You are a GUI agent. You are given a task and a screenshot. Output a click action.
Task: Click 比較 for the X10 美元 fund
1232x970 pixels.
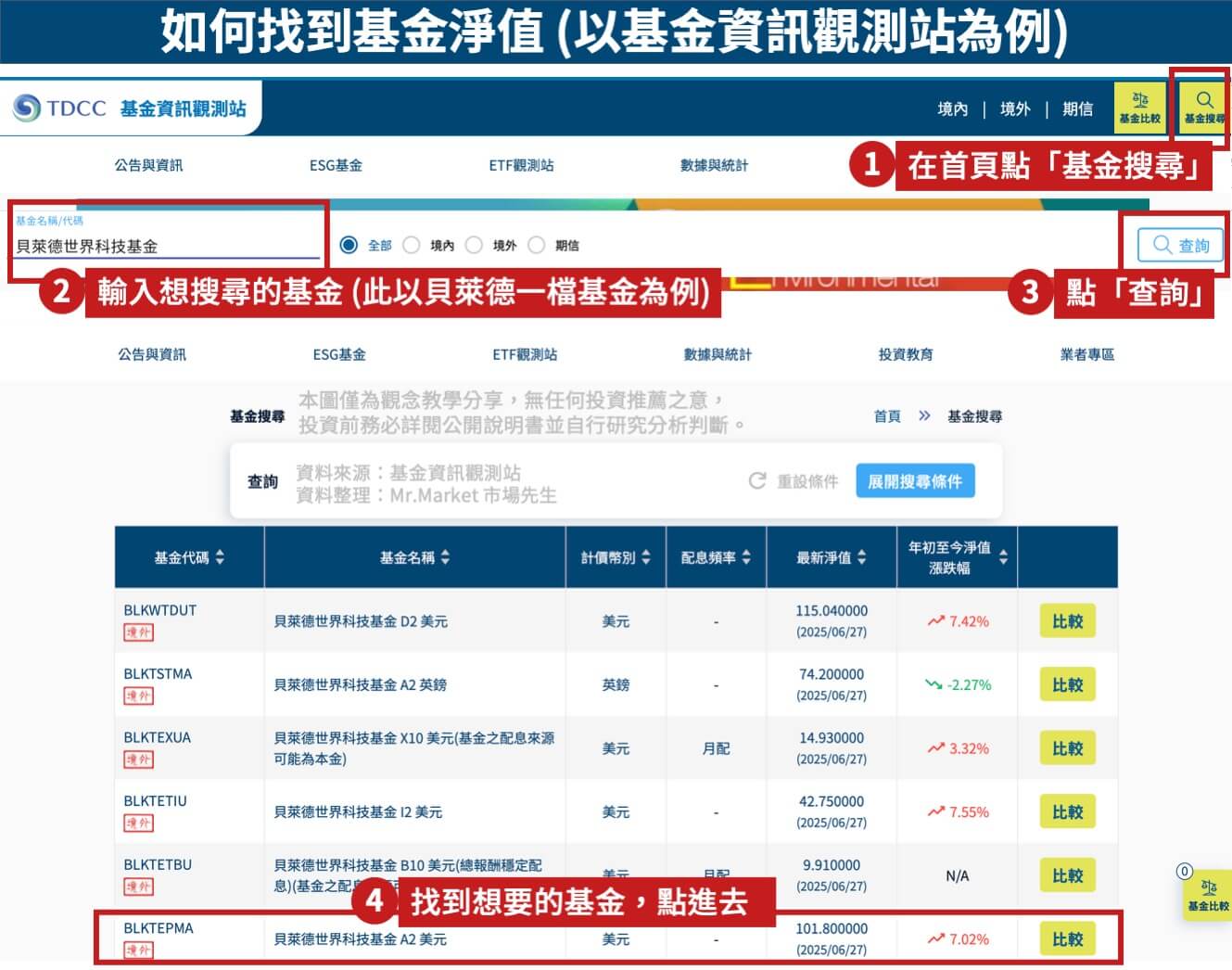(1067, 747)
